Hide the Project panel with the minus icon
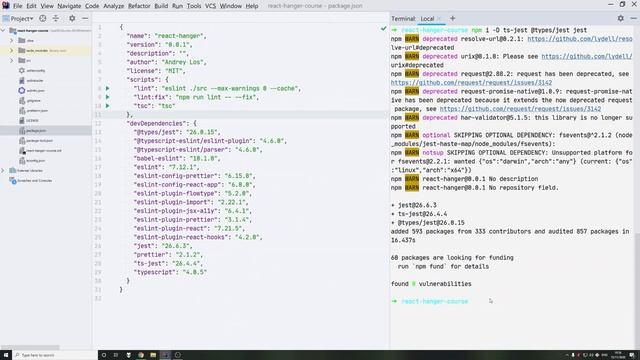The width and height of the screenshot is (640, 360). [x=85, y=18]
